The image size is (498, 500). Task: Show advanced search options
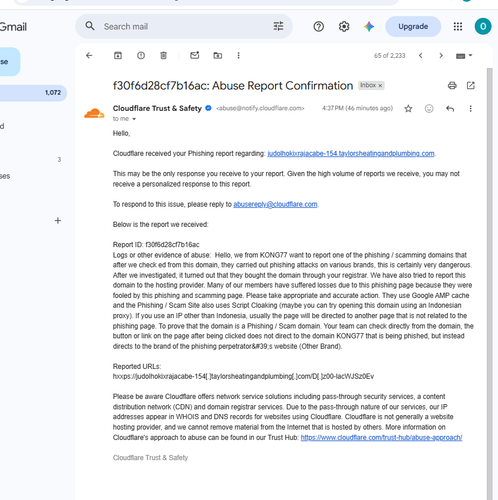(278, 26)
